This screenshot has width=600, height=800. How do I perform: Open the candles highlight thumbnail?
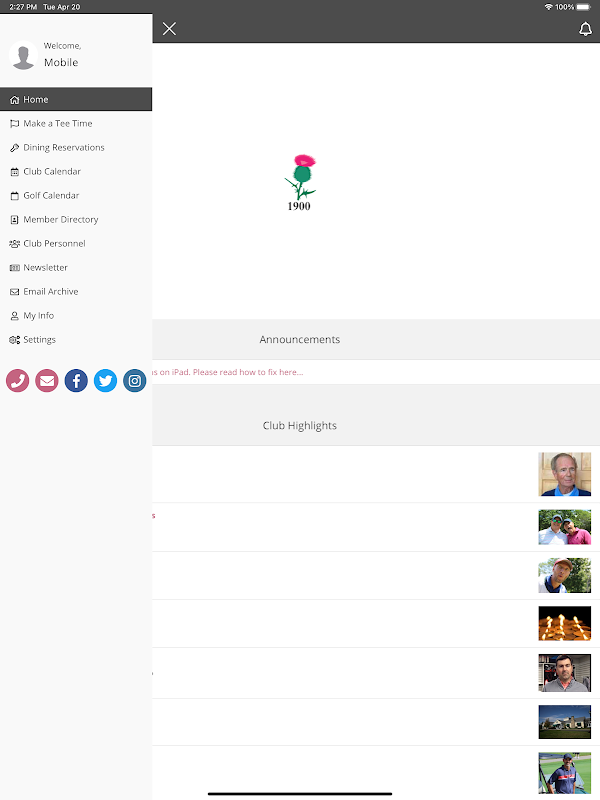[564, 623]
